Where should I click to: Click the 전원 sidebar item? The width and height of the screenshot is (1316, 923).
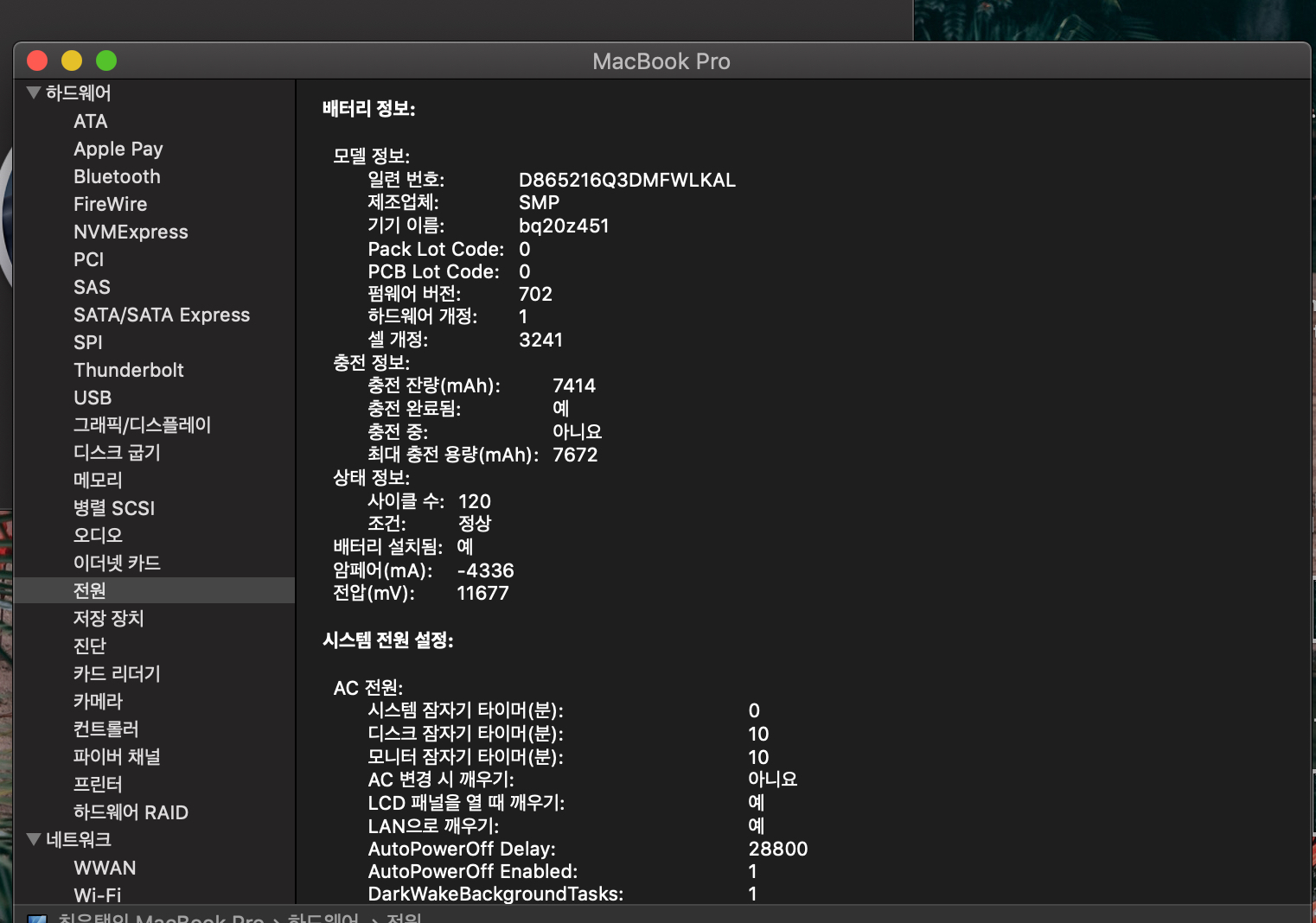pyautogui.click(x=90, y=590)
